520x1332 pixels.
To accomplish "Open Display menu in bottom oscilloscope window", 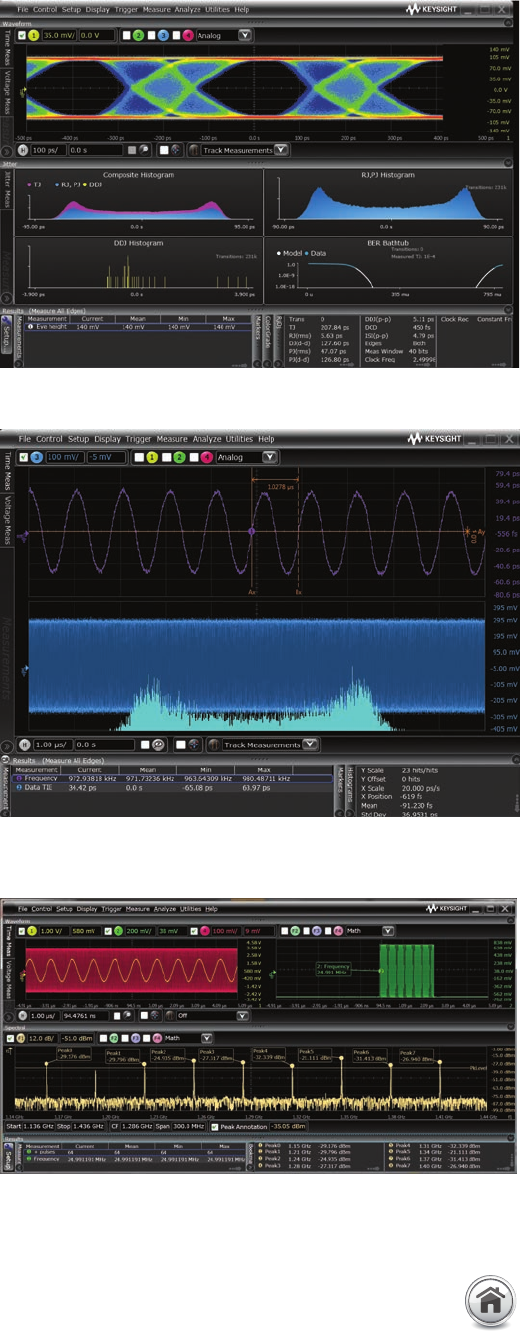I will pyautogui.click(x=87, y=908).
